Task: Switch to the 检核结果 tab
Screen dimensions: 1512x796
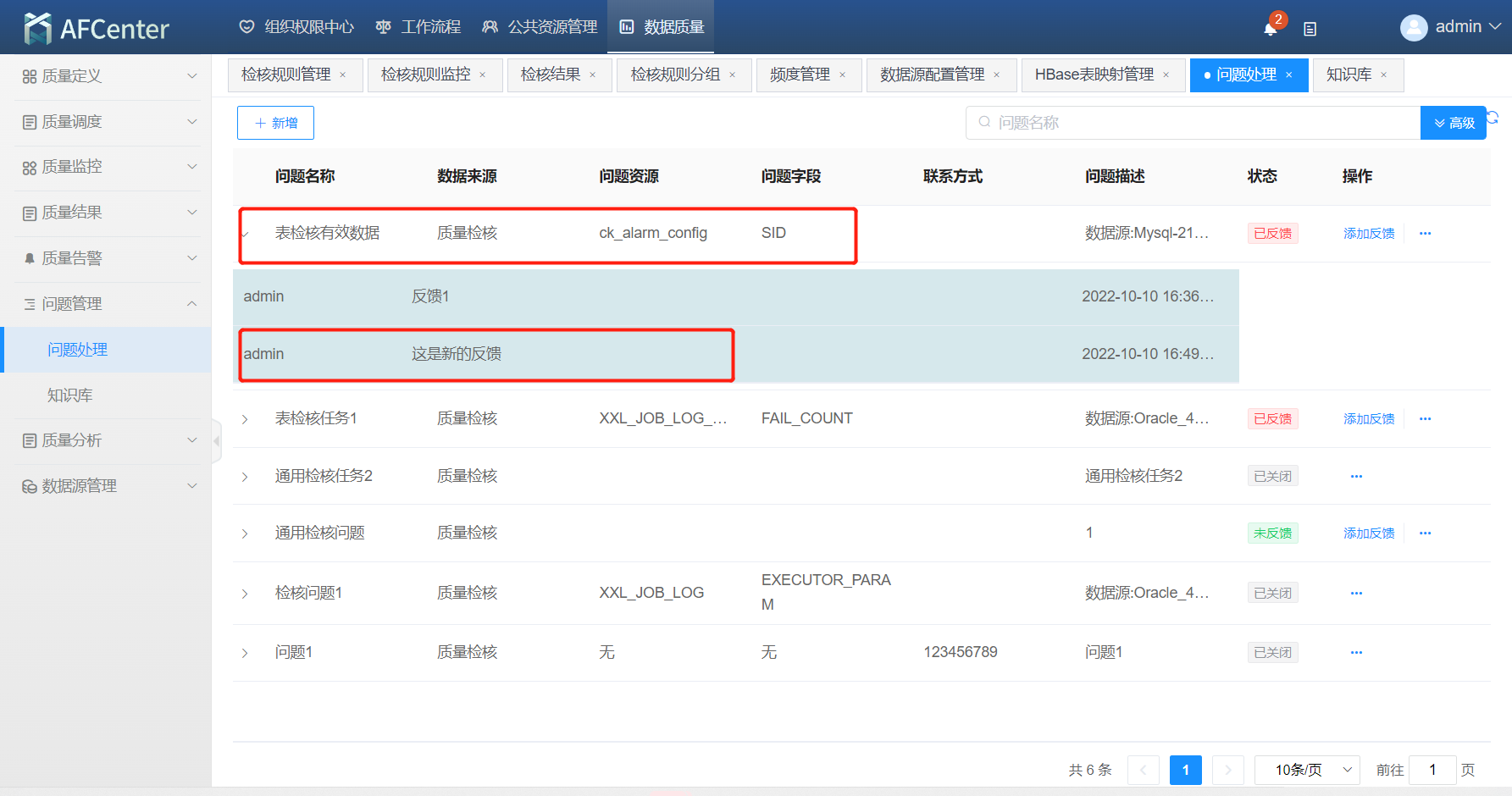Action: 551,75
